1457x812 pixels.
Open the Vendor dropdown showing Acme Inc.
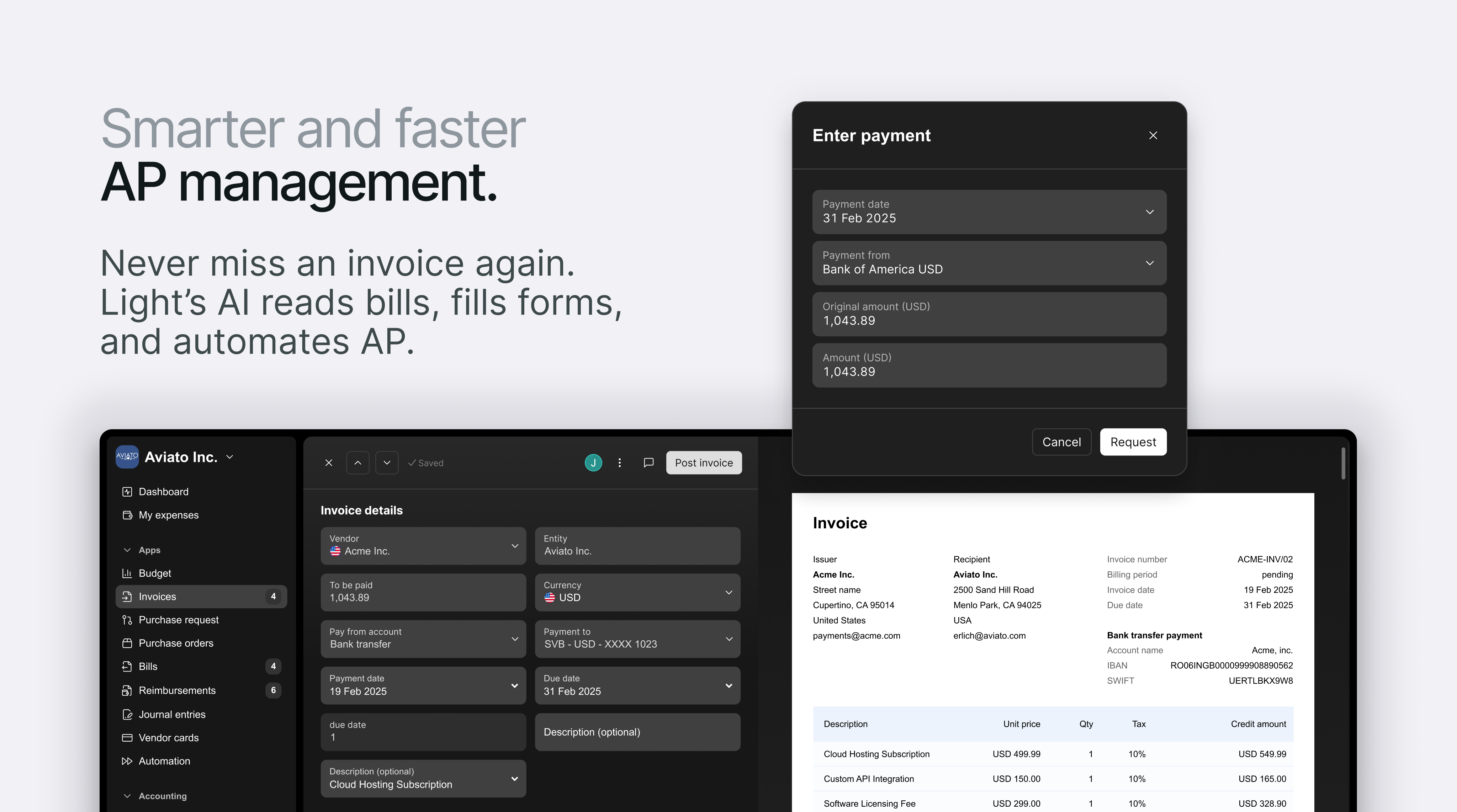[423, 546]
